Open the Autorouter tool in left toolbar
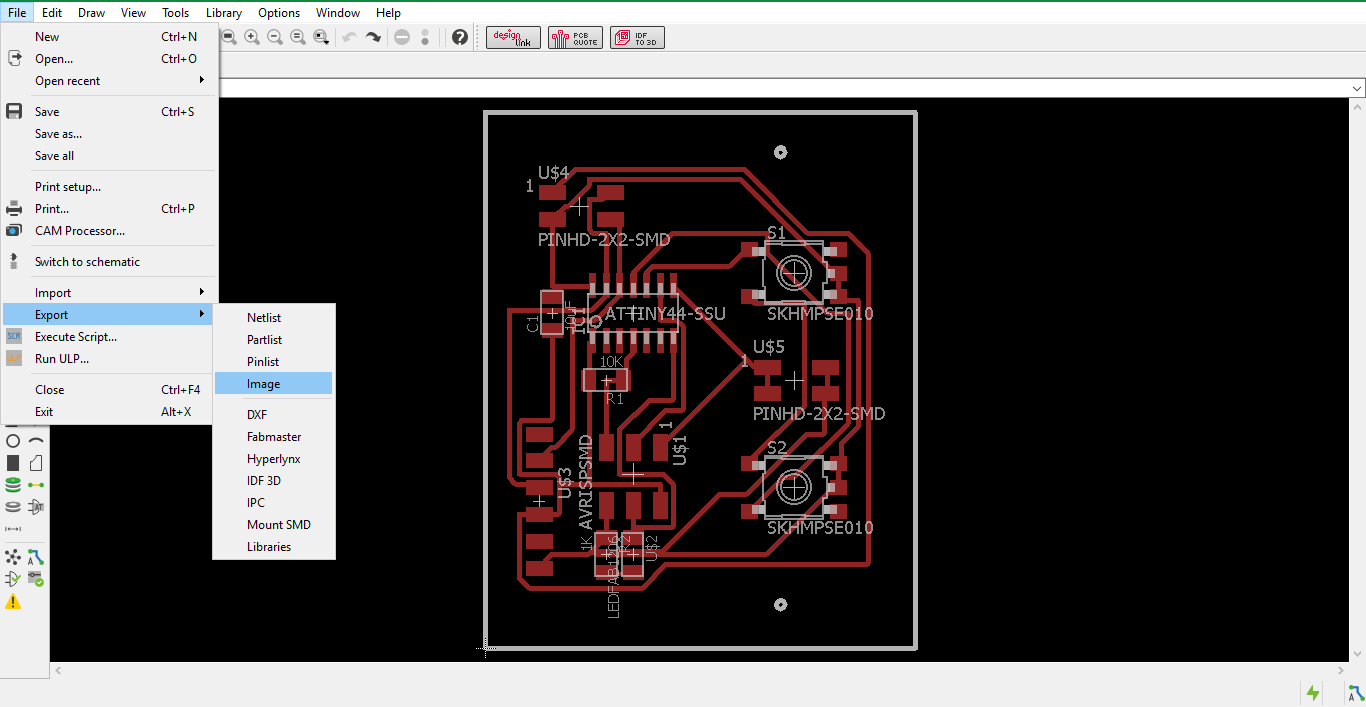The width and height of the screenshot is (1366, 707). click(36, 557)
